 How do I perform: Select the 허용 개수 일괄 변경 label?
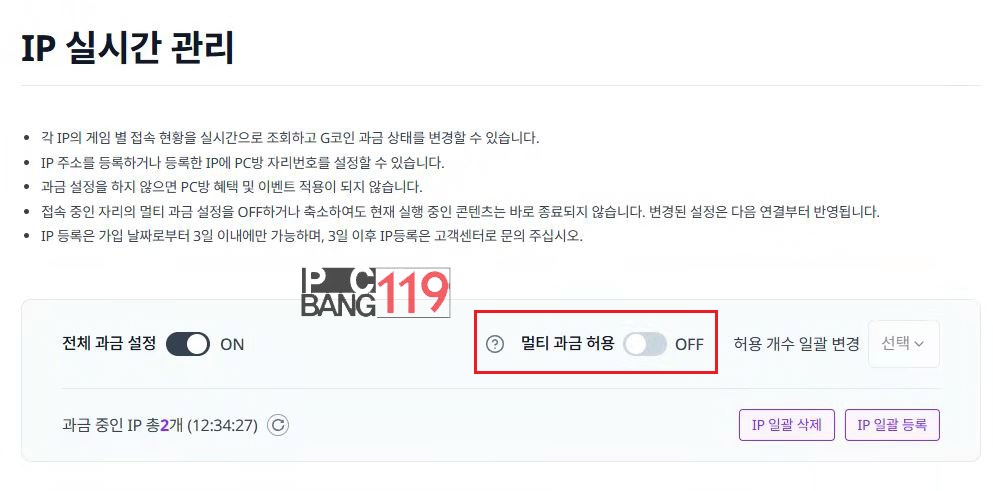click(x=796, y=344)
